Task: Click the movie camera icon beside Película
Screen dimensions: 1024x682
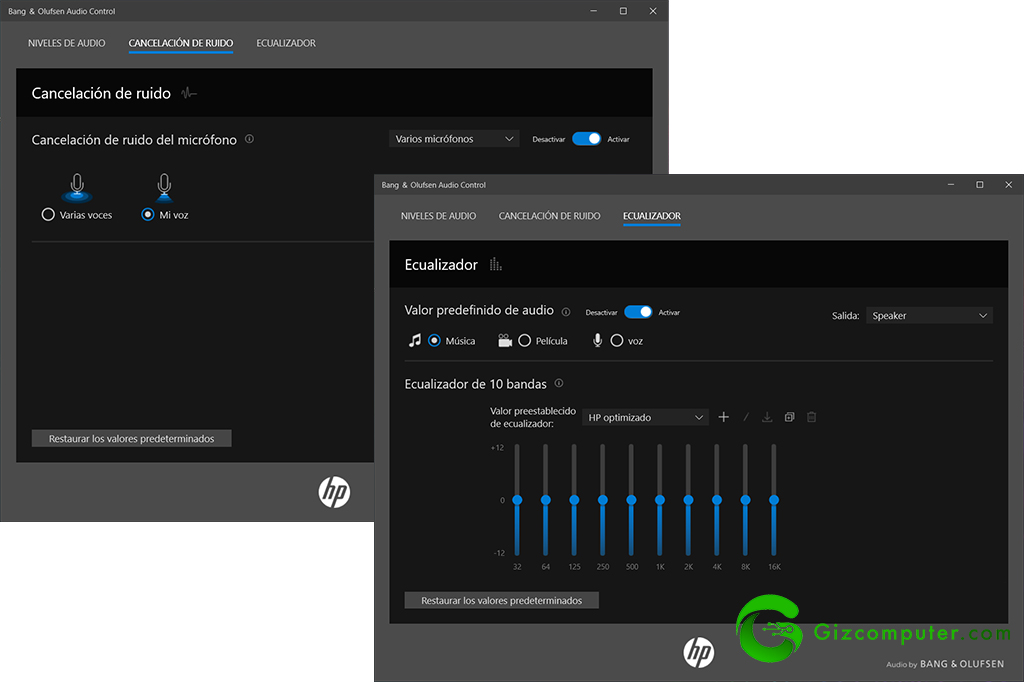Action: click(505, 341)
